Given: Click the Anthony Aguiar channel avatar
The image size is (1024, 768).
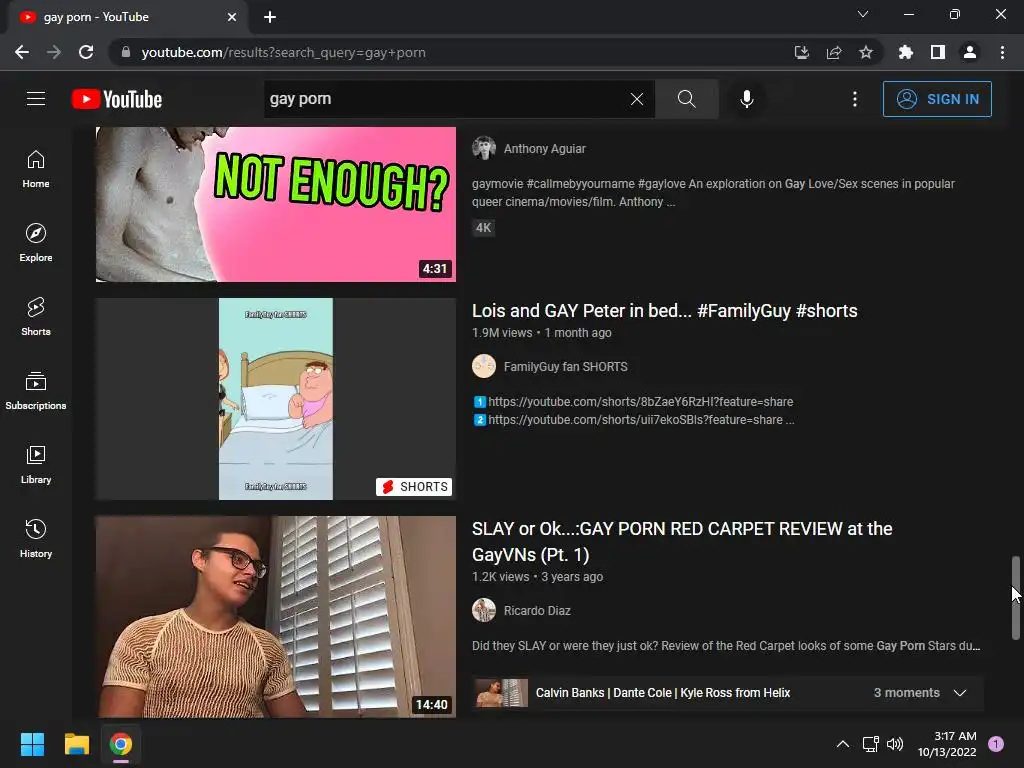Looking at the screenshot, I should click(x=484, y=148).
